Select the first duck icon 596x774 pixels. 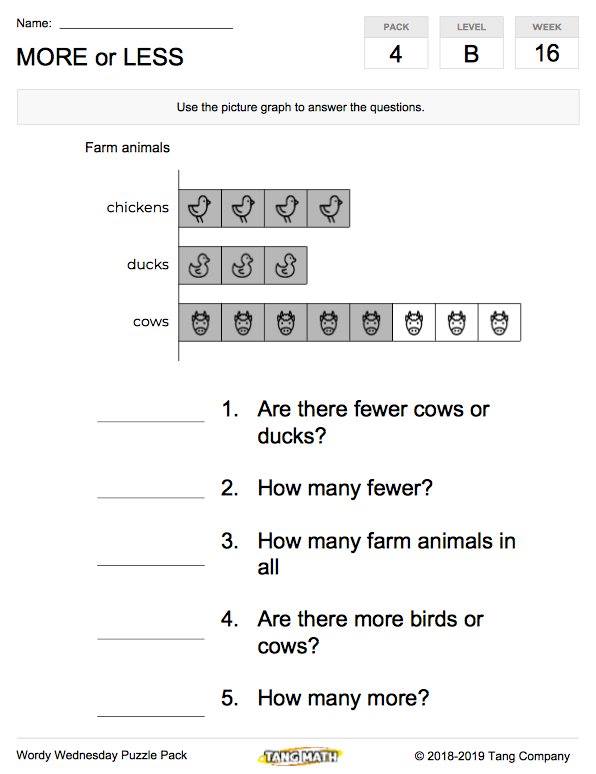[199, 266]
